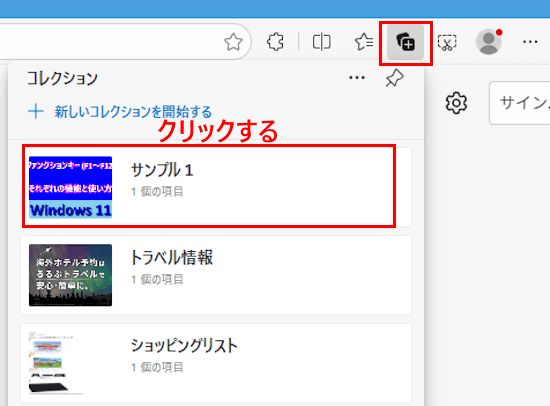Open the トラベル情報 collection

[216, 275]
